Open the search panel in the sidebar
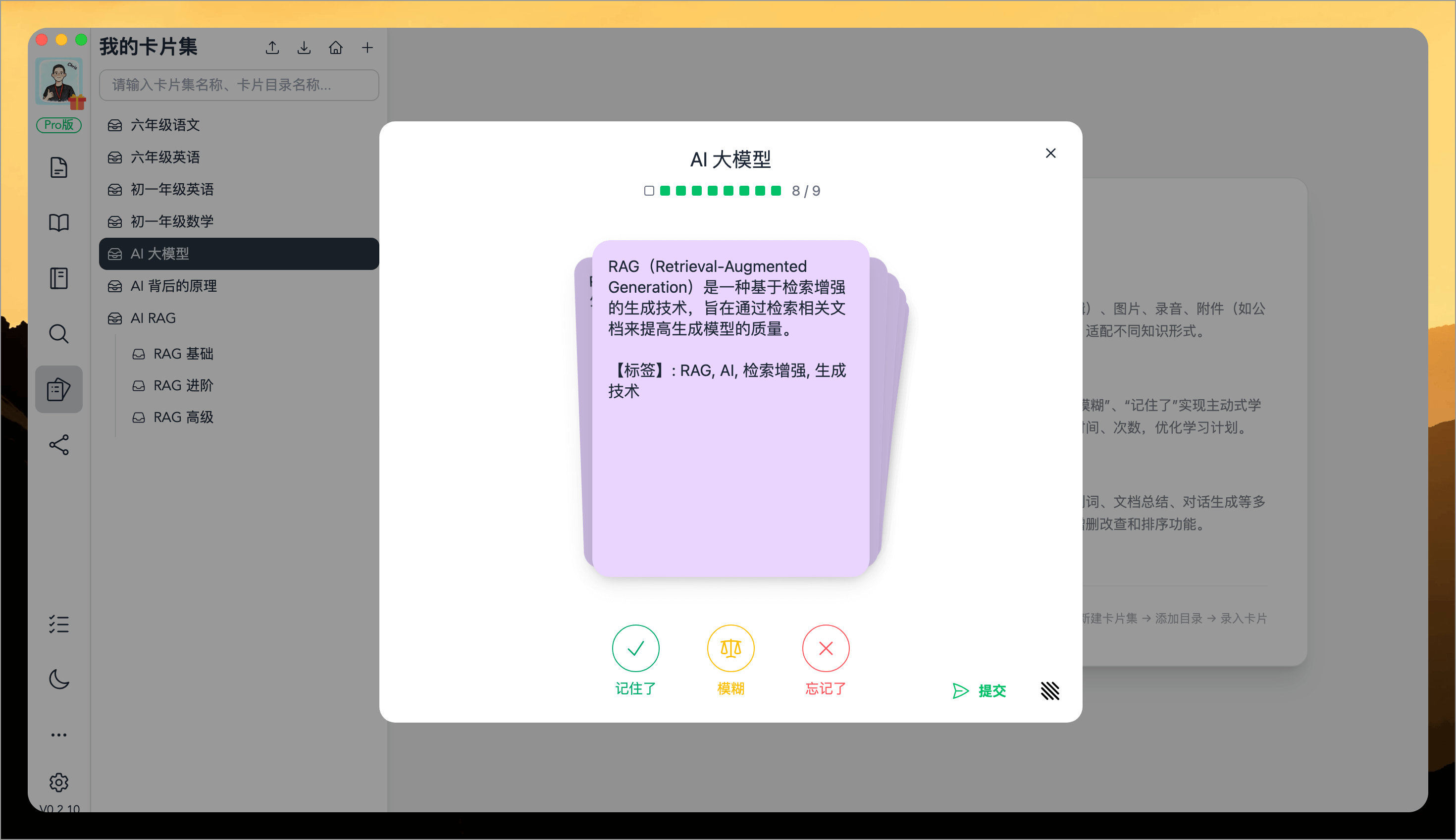1456x840 pixels. [58, 333]
